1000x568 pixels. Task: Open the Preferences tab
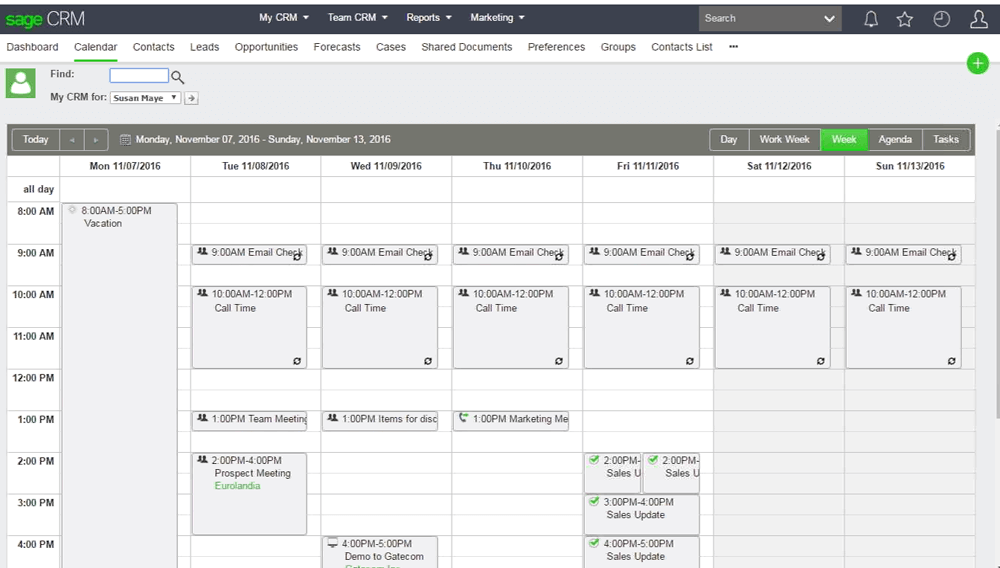(556, 47)
